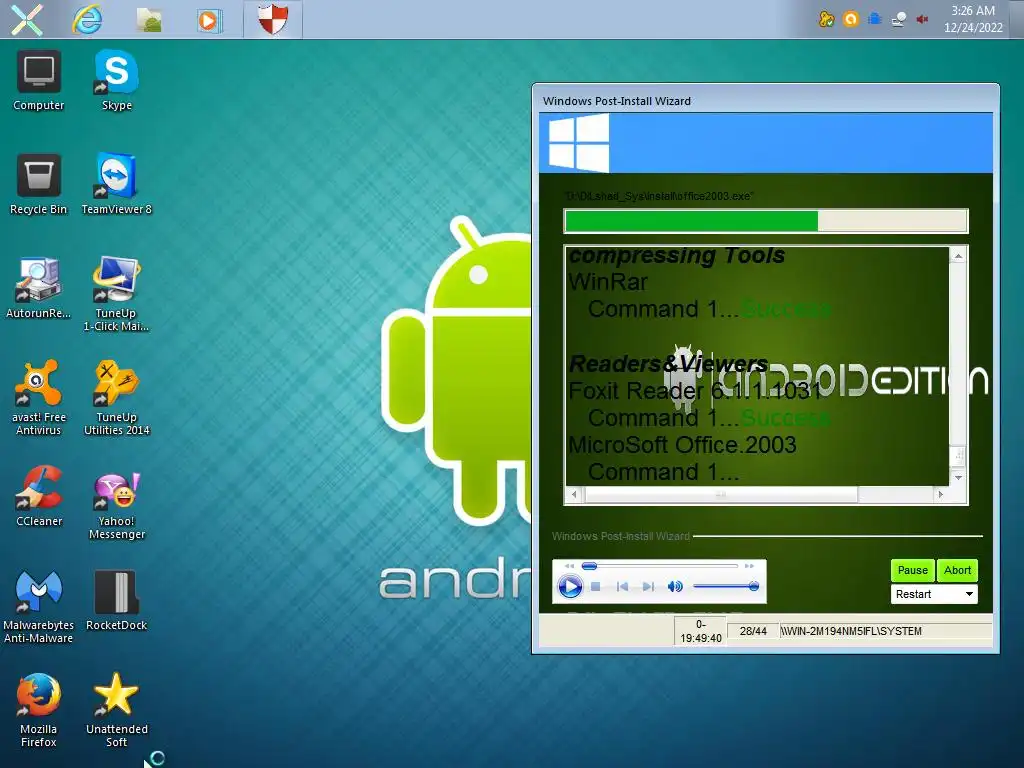Click the 28/44 progress counter
1024x768 pixels.
(x=753, y=631)
